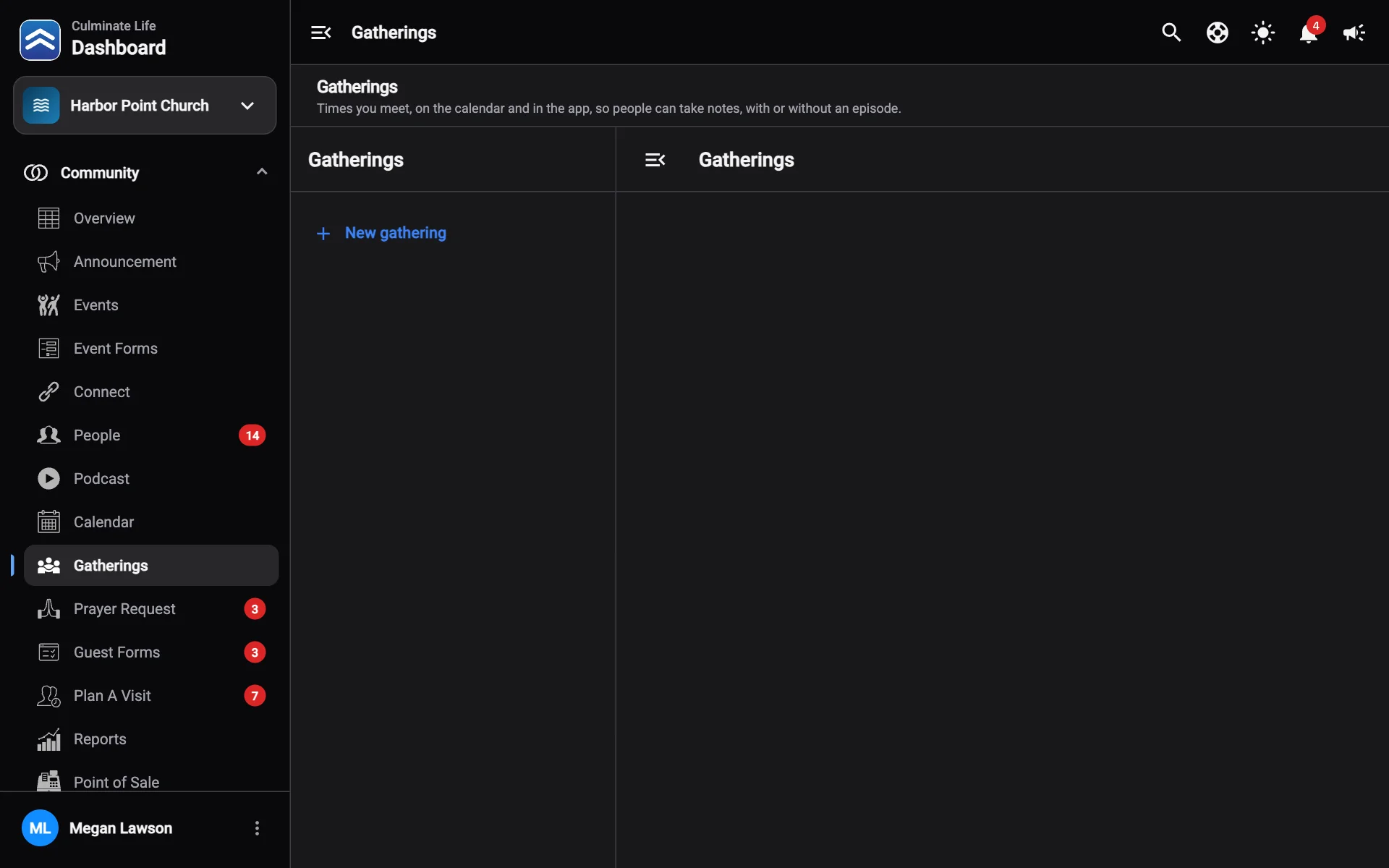The image size is (1389, 868).
Task: Click the plus icon beside New gathering
Action: click(323, 234)
